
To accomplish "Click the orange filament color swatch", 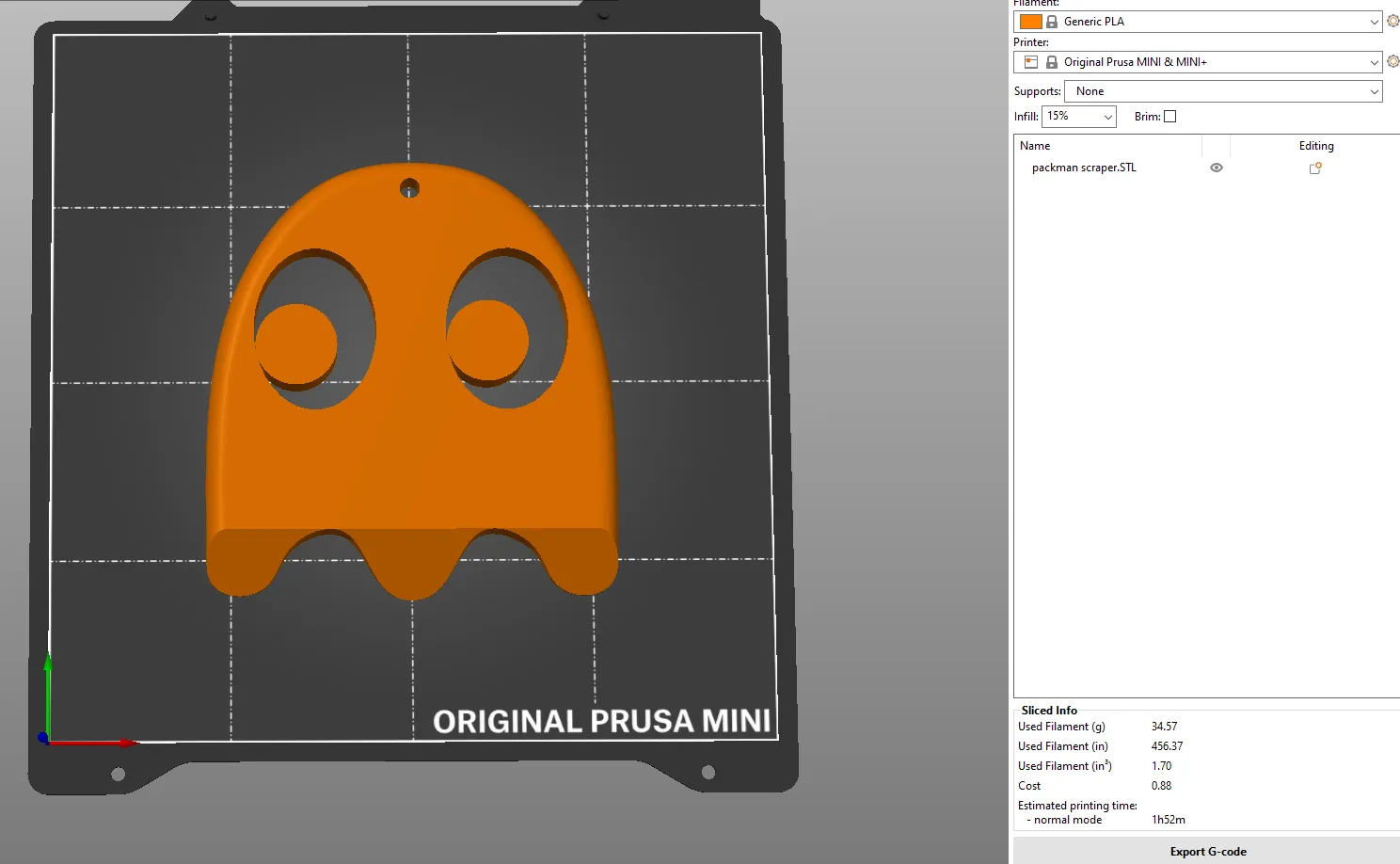I will 1031,22.
